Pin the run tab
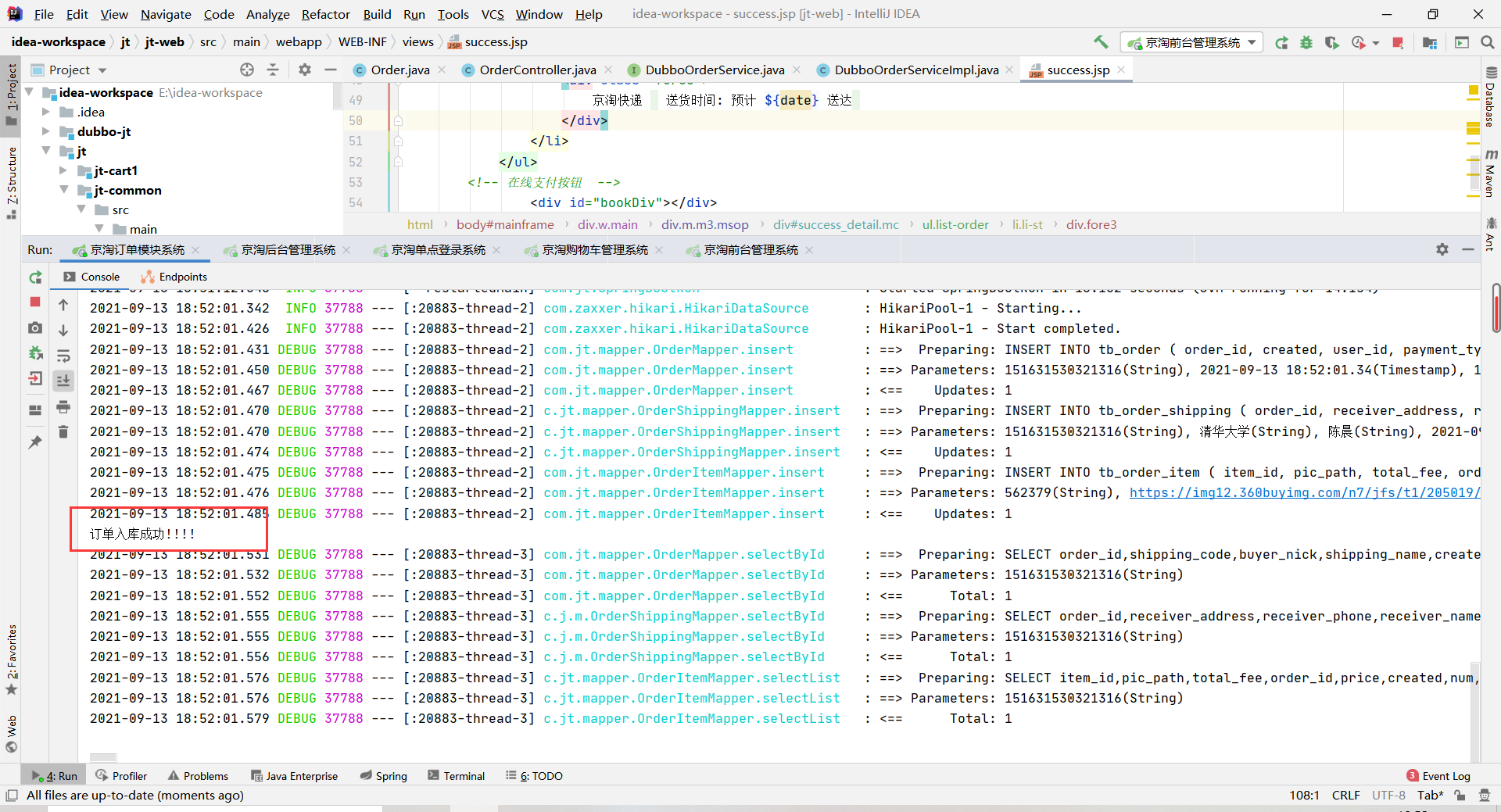This screenshot has width=1501, height=812. click(x=35, y=442)
